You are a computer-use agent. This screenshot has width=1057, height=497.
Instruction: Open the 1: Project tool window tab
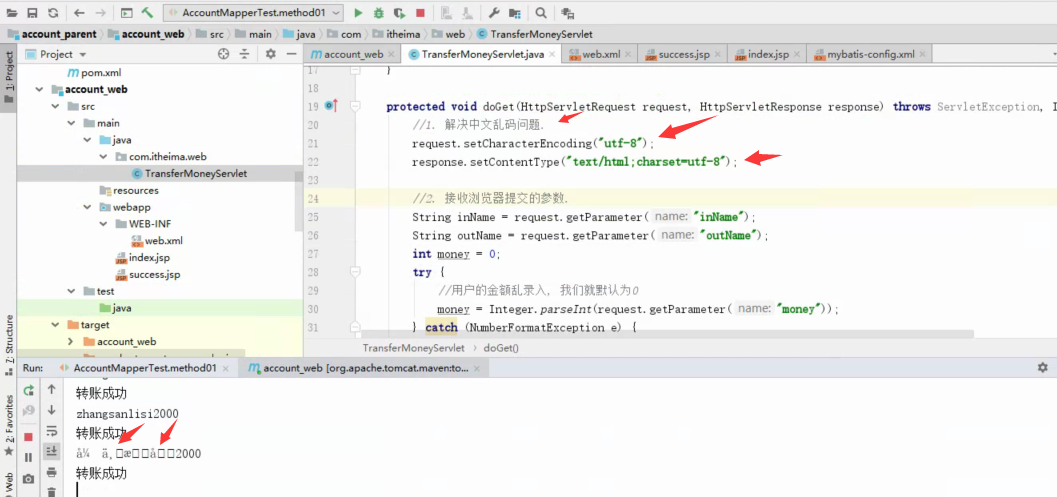coord(8,78)
